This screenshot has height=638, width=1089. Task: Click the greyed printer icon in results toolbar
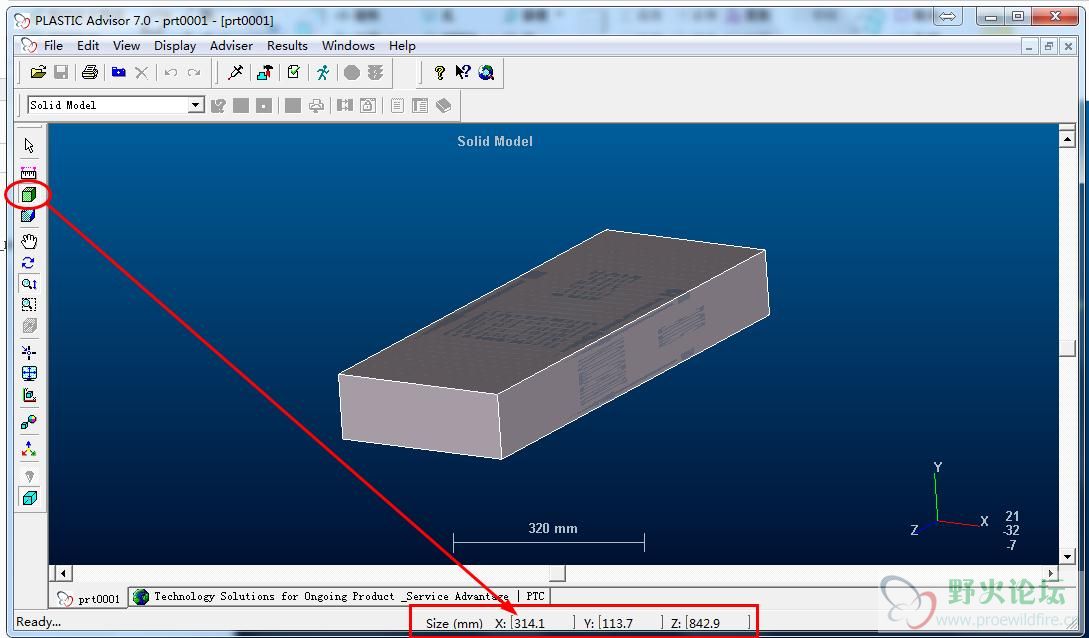[316, 106]
